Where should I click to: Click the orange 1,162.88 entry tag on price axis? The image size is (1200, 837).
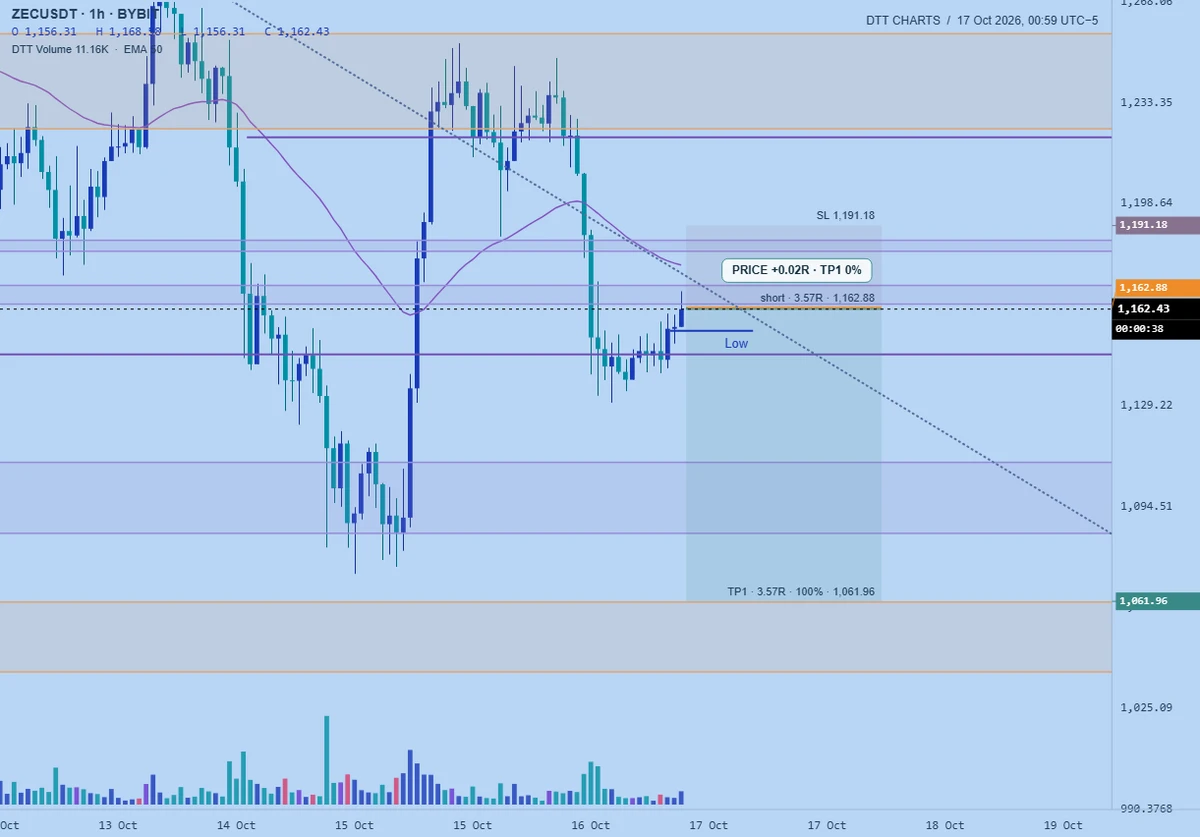(x=1156, y=288)
